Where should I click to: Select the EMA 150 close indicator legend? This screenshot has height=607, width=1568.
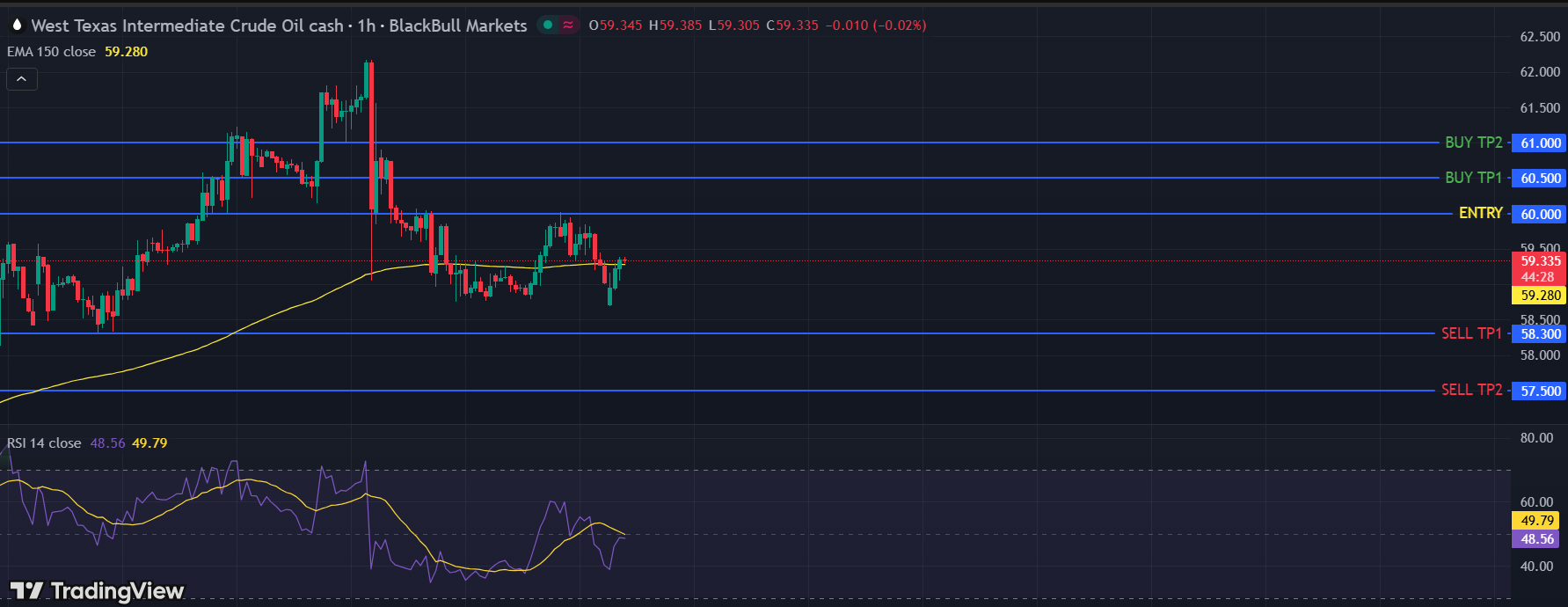51,52
